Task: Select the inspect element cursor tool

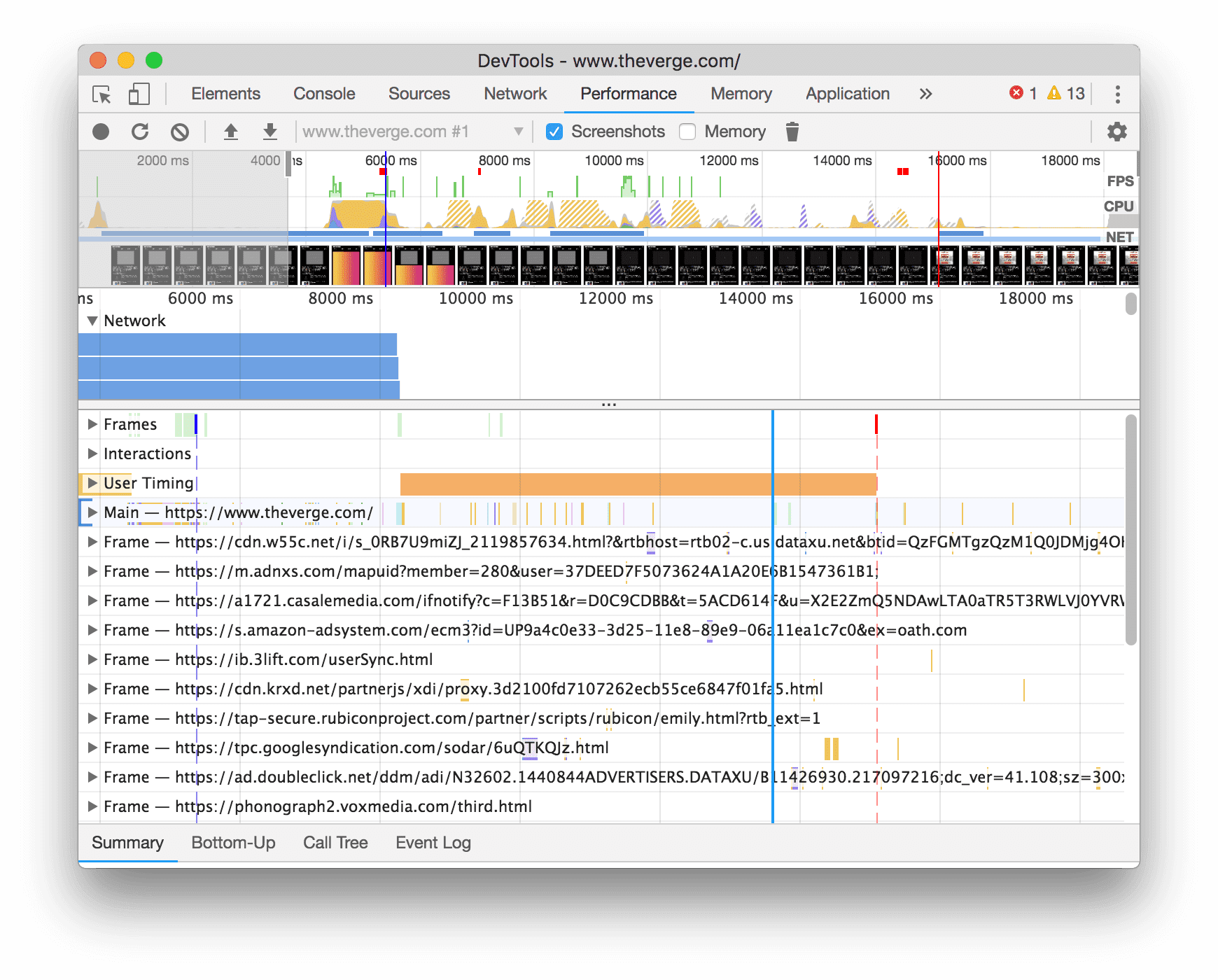Action: tap(101, 94)
